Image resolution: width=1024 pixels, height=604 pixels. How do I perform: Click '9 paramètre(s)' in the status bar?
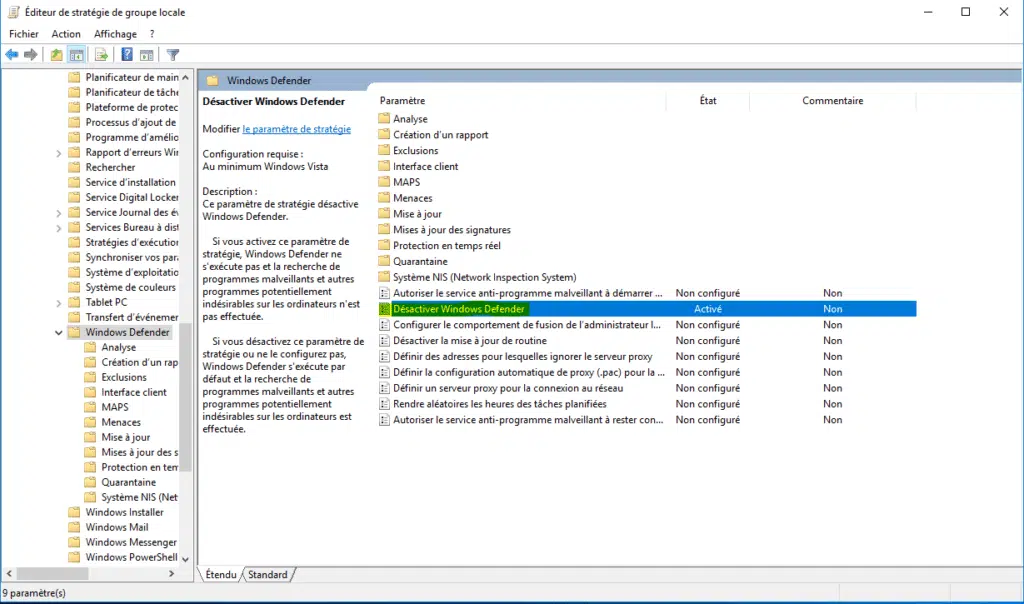34,594
